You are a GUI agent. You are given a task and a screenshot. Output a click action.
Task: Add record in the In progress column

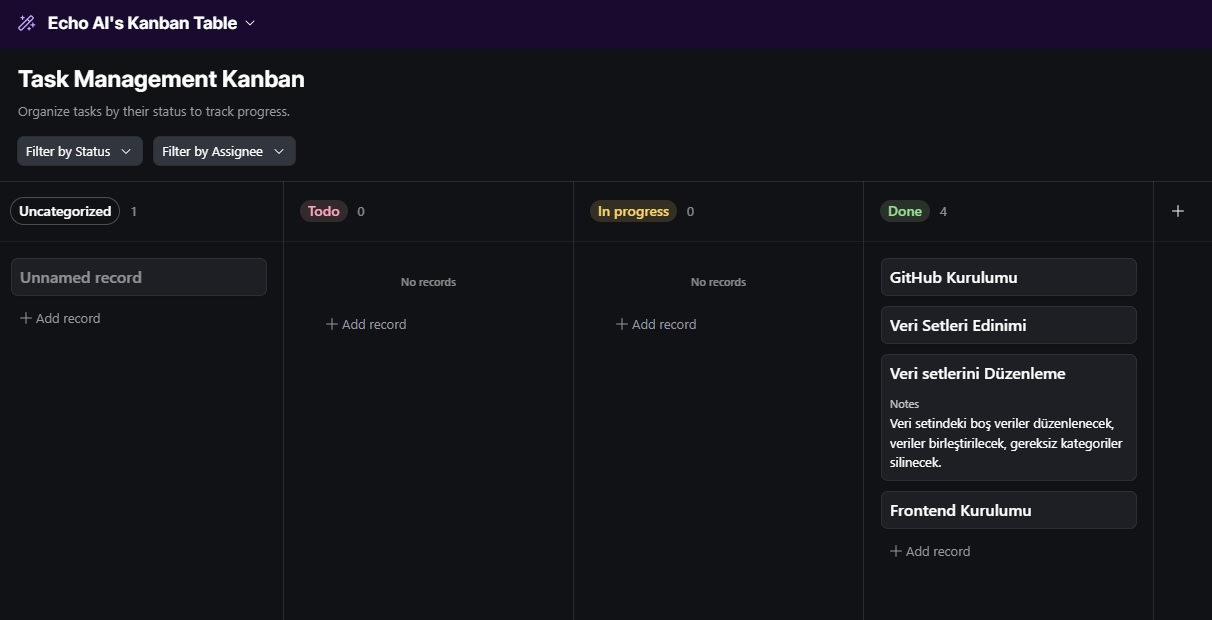click(x=656, y=324)
